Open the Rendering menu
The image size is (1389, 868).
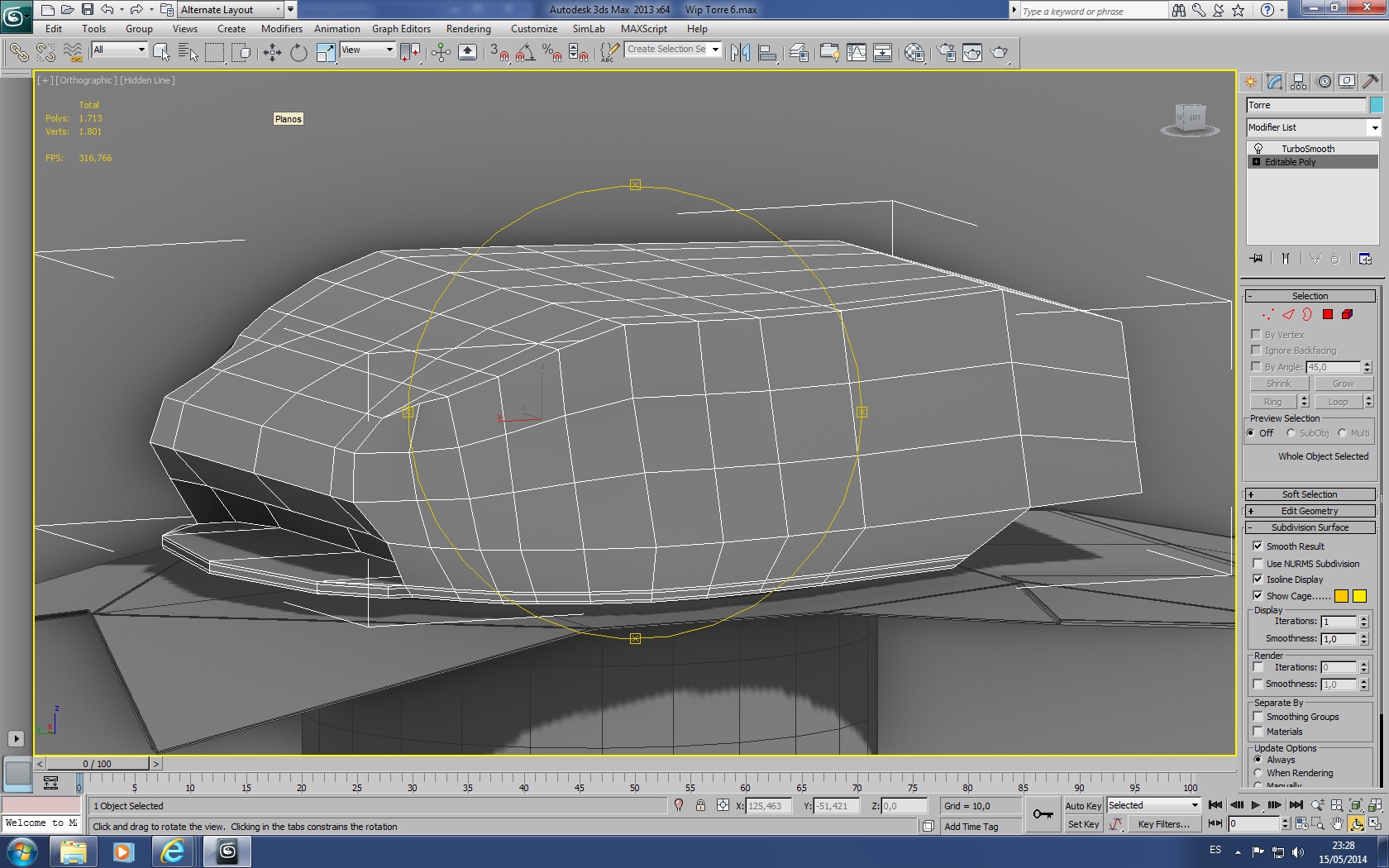(468, 29)
